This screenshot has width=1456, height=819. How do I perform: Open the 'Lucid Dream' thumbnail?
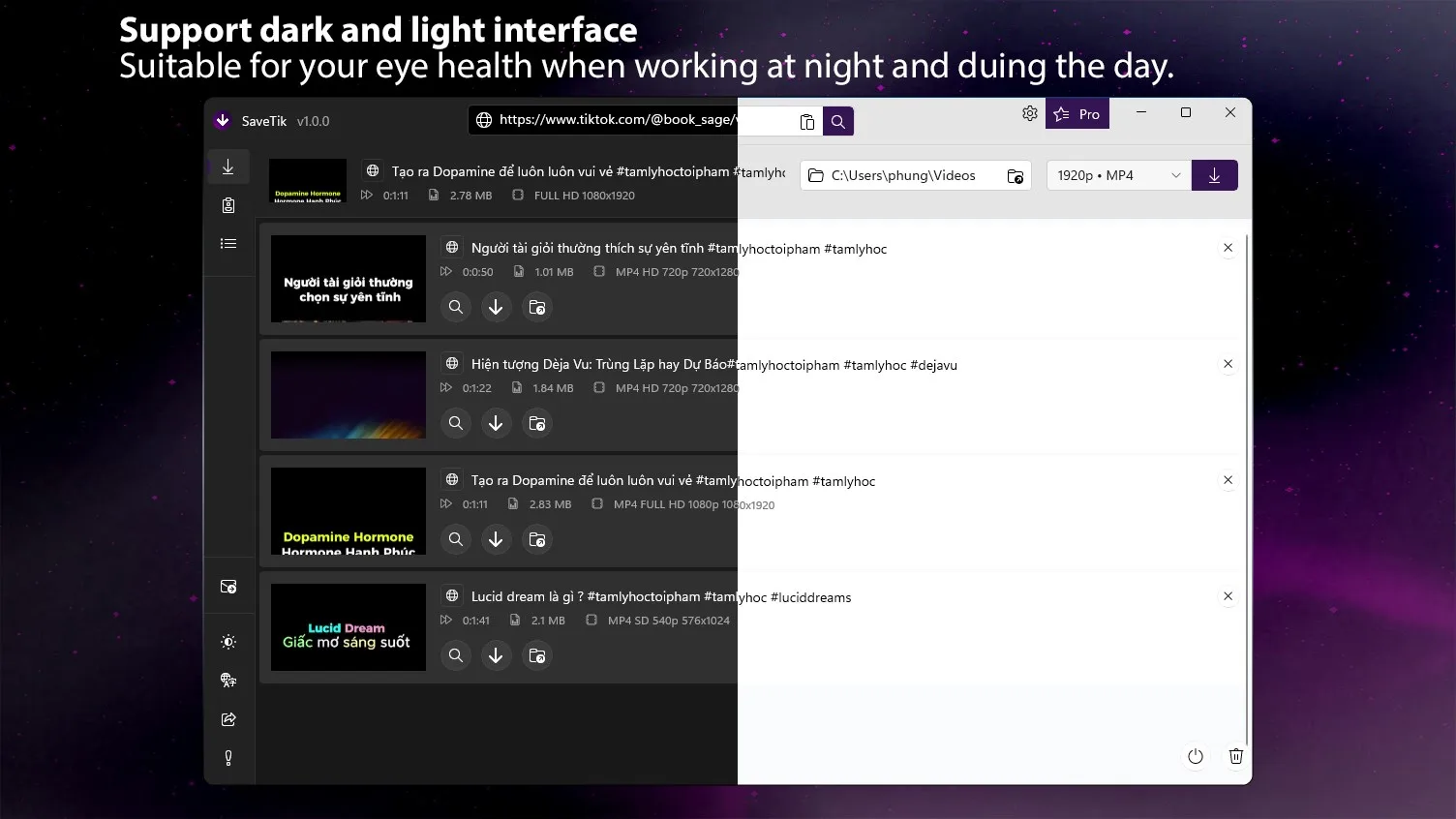point(349,627)
